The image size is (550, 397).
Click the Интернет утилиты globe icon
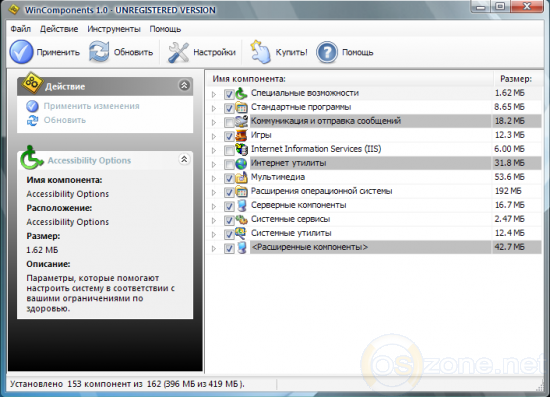click(241, 163)
